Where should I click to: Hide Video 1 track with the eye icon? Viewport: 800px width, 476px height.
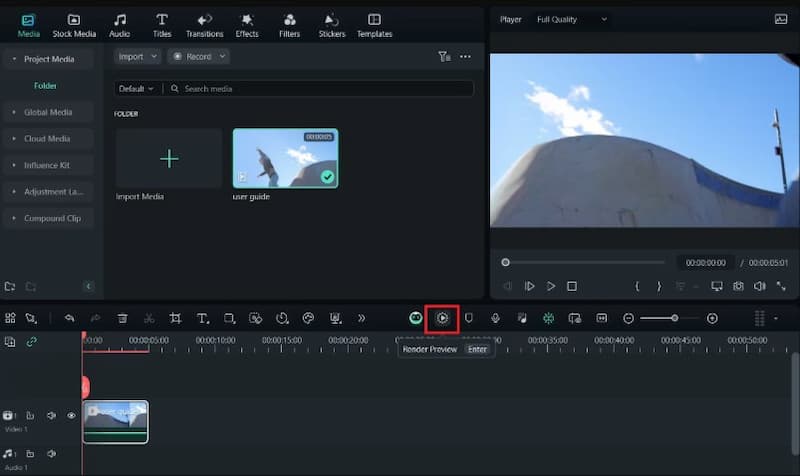71,415
